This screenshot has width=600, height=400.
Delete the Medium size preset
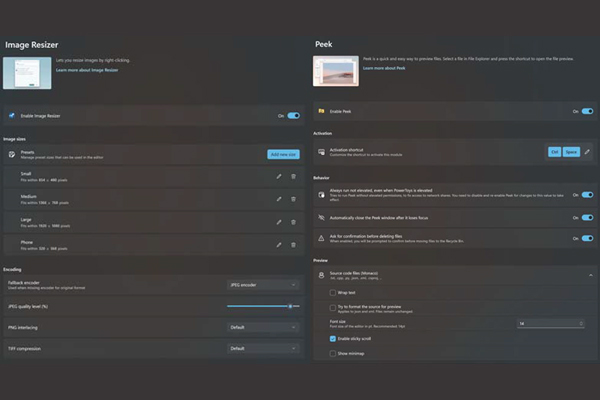click(x=293, y=199)
